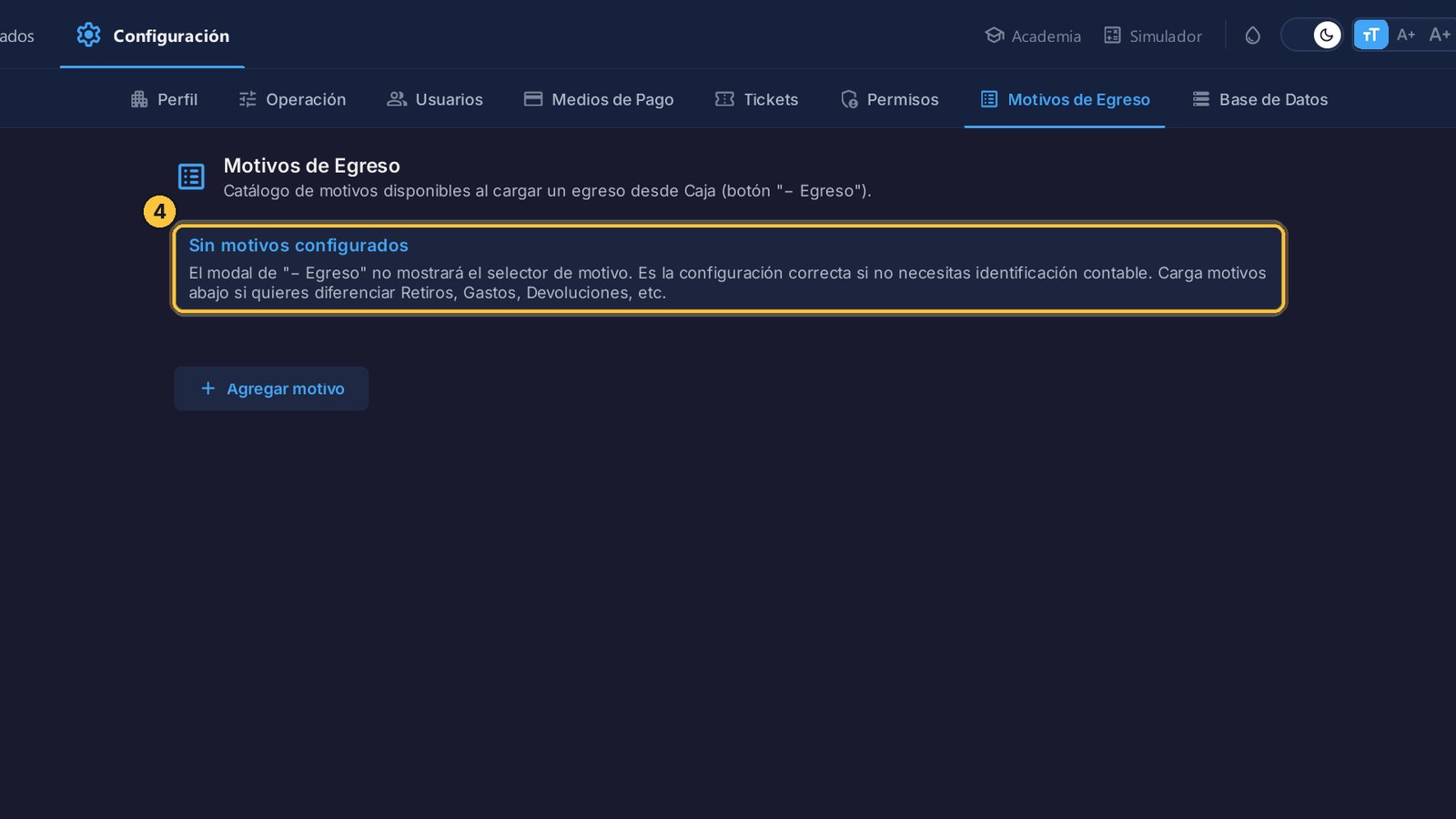
Task: Open the Simulador link
Action: (1153, 35)
